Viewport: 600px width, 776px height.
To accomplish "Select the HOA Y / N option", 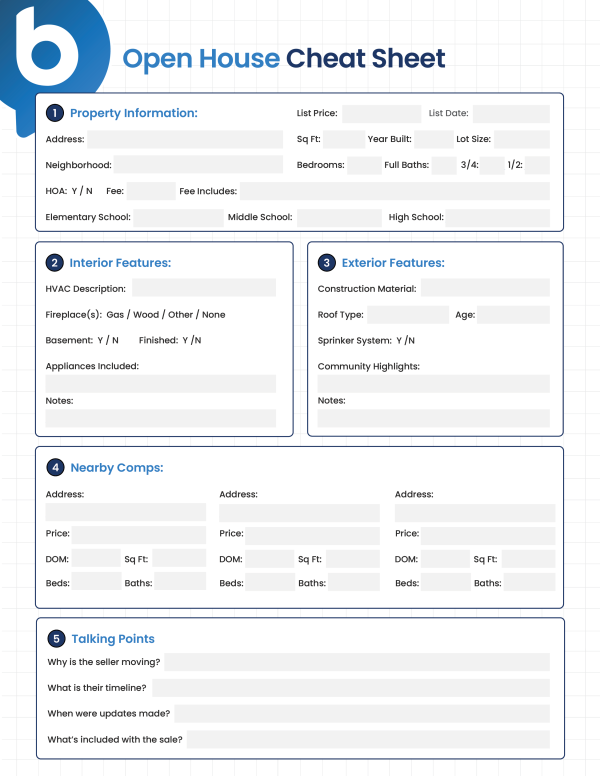I will point(82,191).
